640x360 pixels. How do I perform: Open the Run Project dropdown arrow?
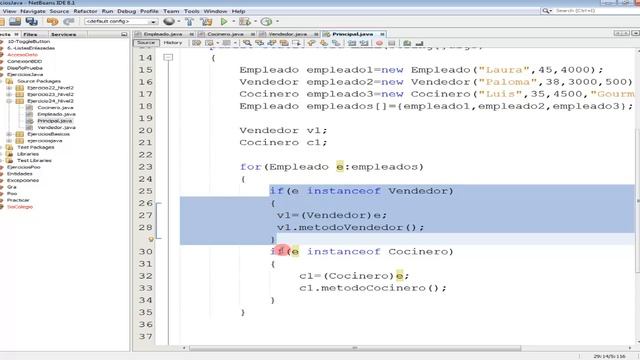click(233, 21)
